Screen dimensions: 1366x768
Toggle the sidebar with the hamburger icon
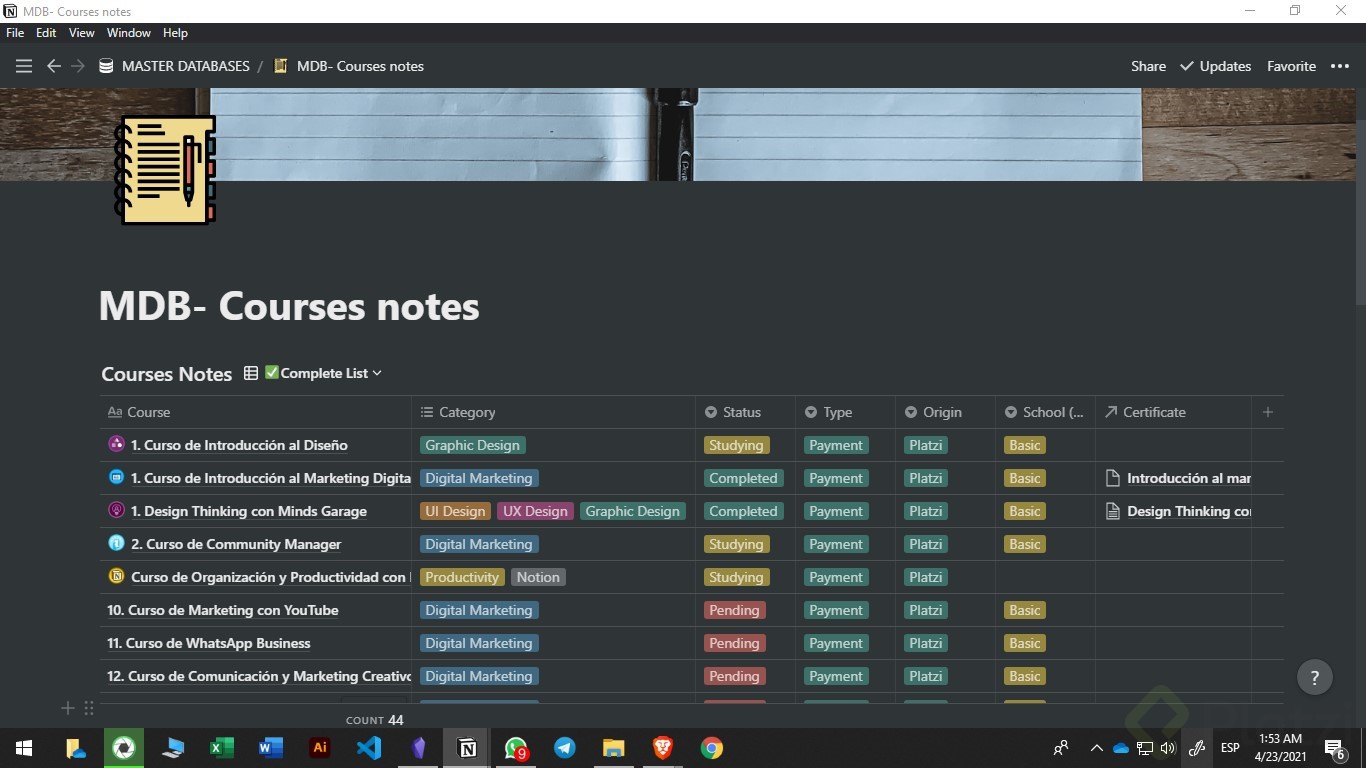24,66
